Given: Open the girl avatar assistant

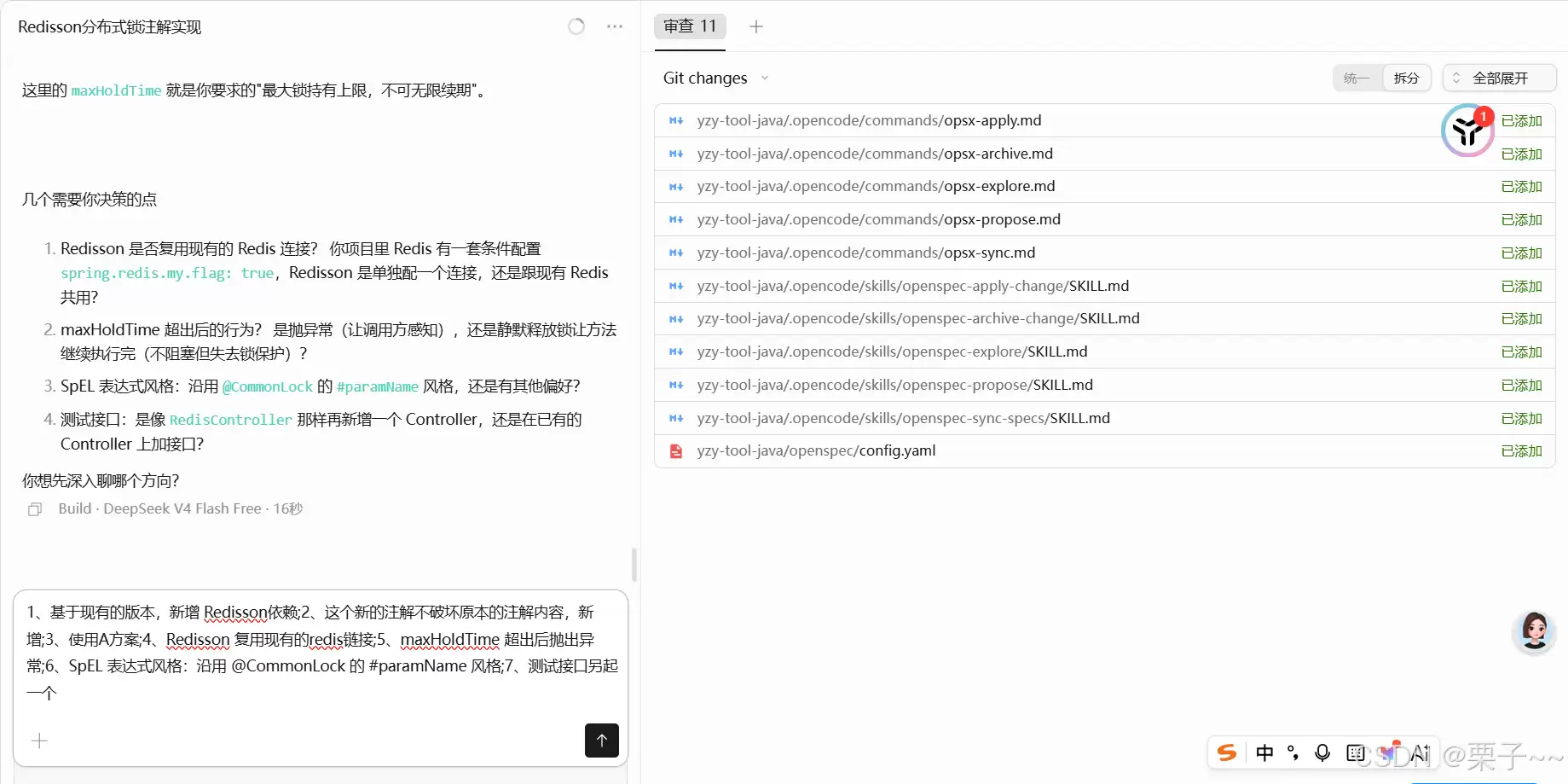Looking at the screenshot, I should pos(1535,632).
